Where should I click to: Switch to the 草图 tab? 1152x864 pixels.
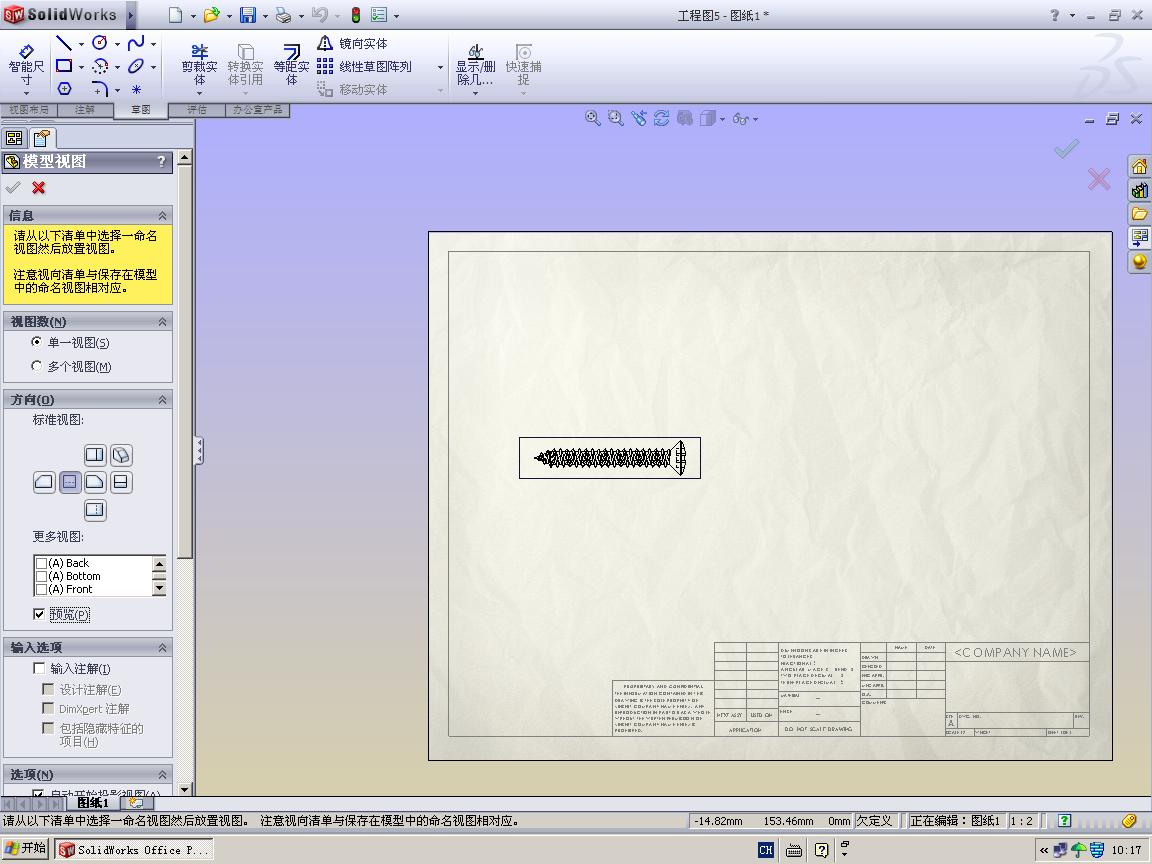click(141, 109)
